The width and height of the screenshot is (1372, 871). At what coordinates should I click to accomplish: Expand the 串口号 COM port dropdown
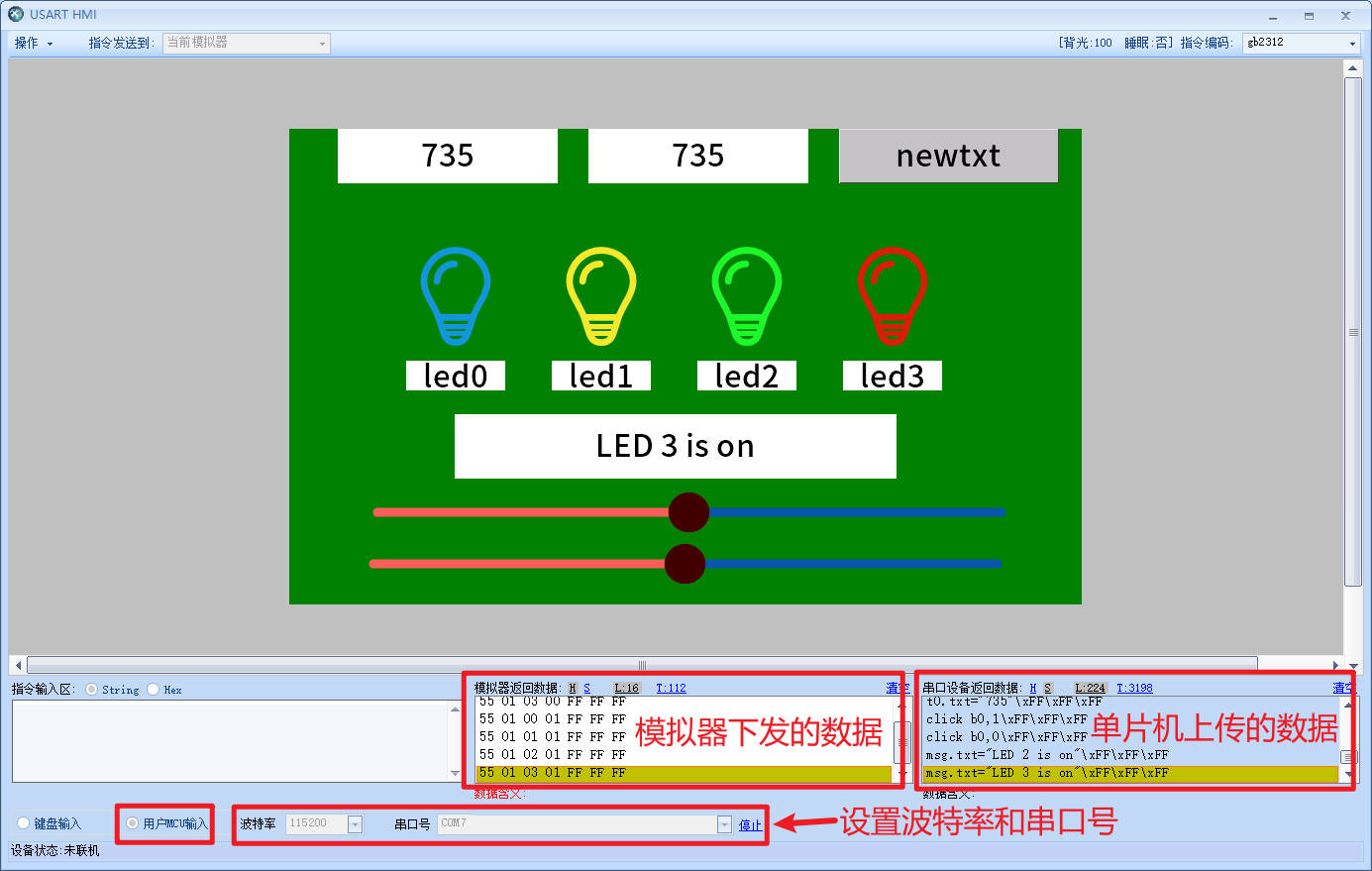(x=724, y=824)
